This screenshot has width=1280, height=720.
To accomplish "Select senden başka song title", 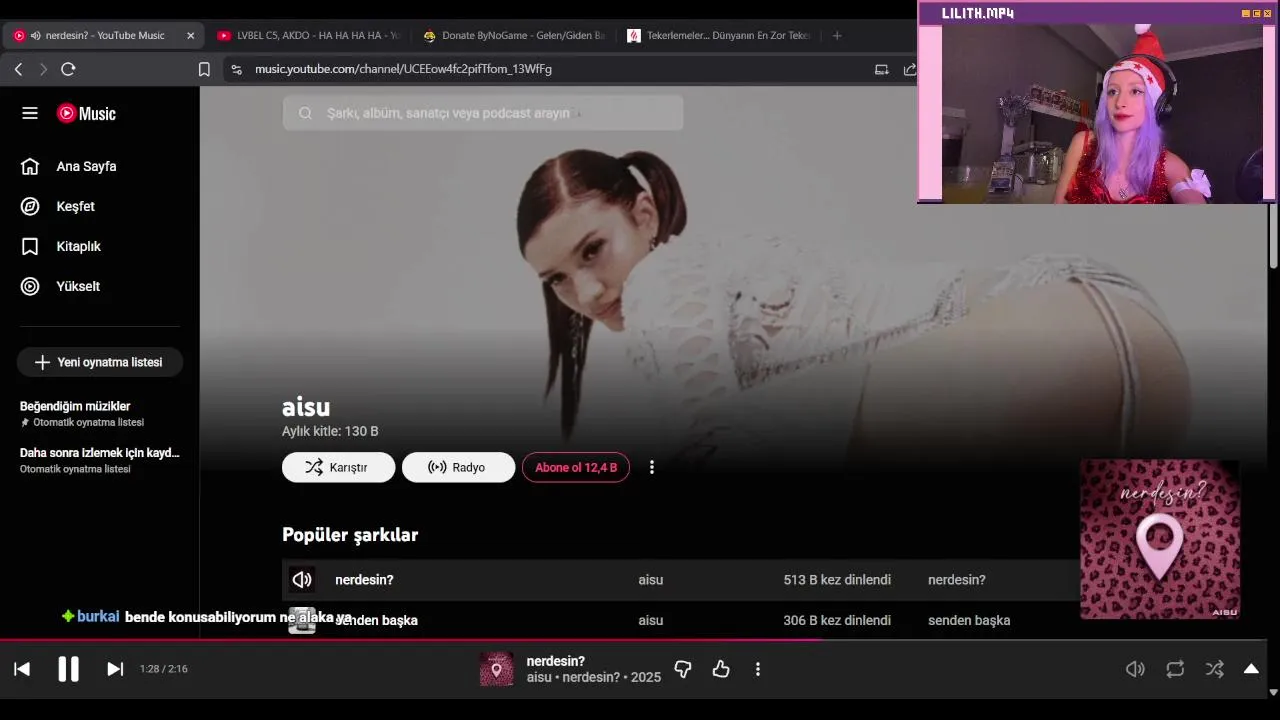I will [x=376, y=620].
